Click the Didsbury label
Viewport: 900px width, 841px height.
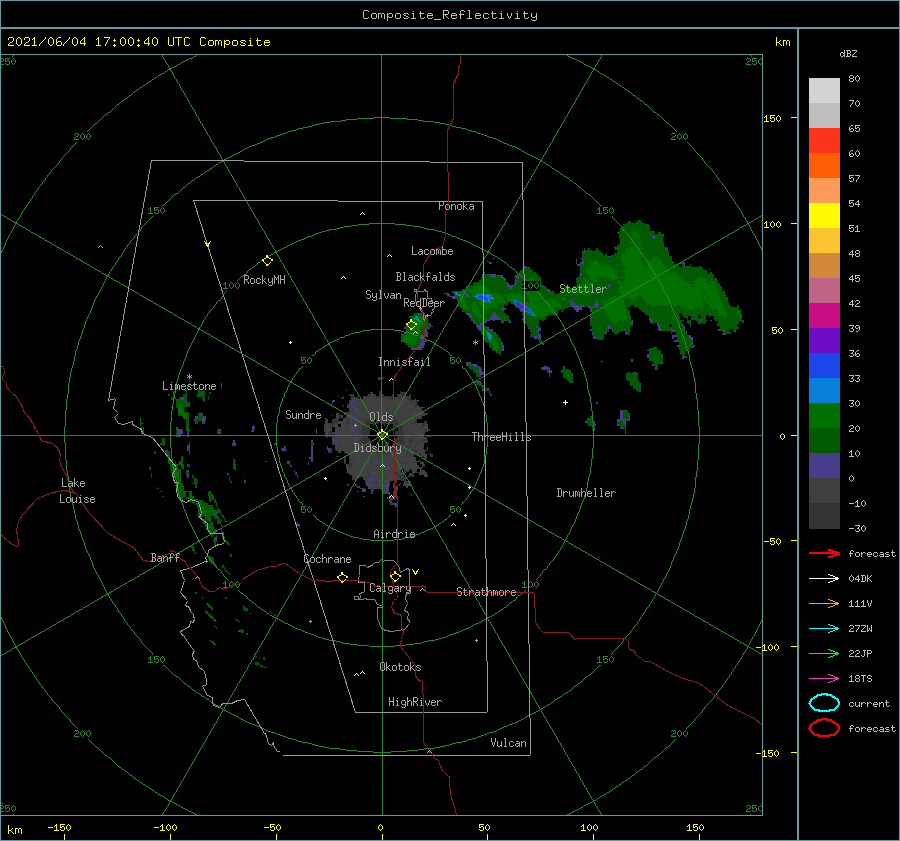[x=377, y=448]
